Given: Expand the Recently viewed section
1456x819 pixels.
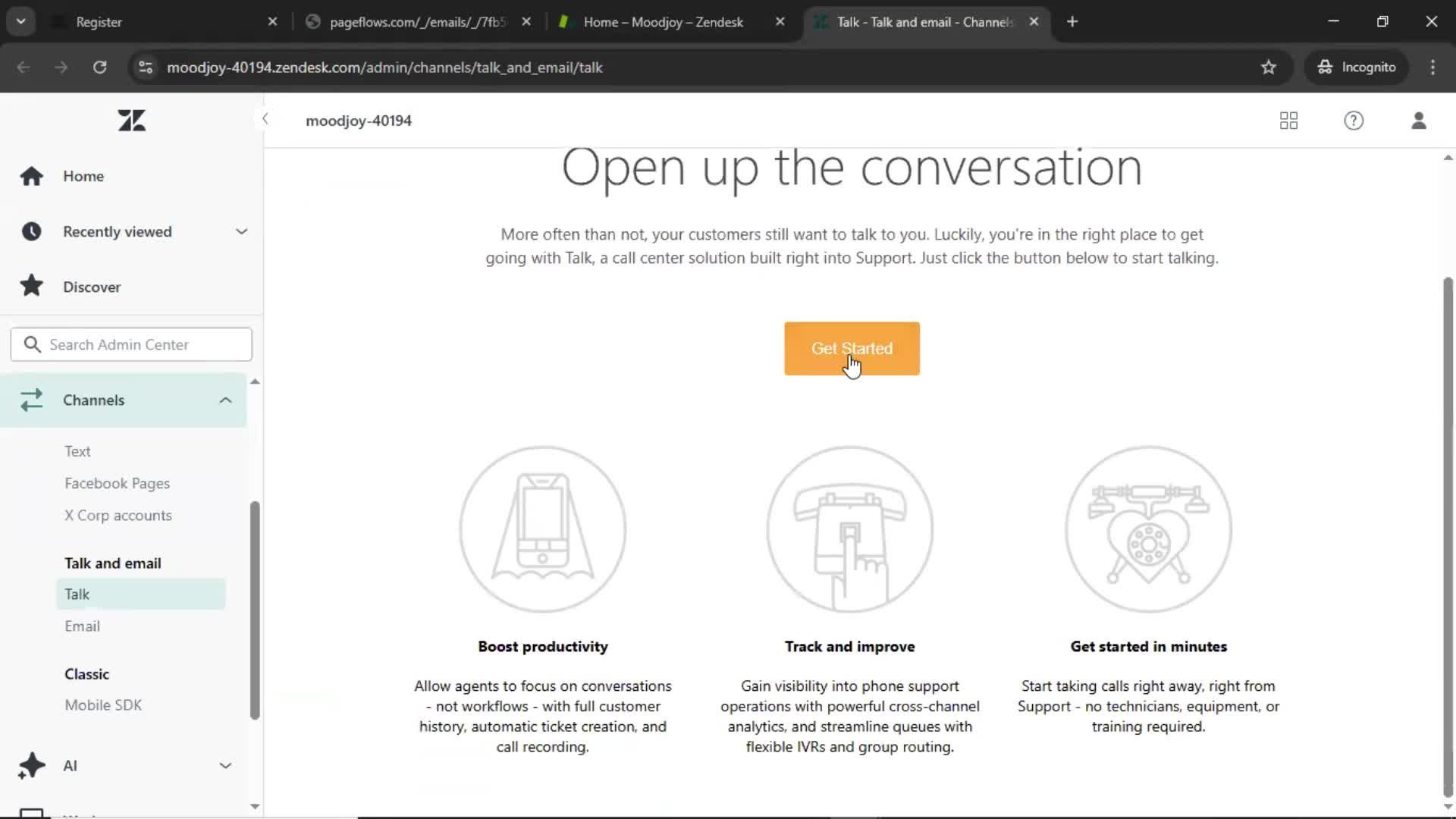Looking at the screenshot, I should (x=241, y=231).
